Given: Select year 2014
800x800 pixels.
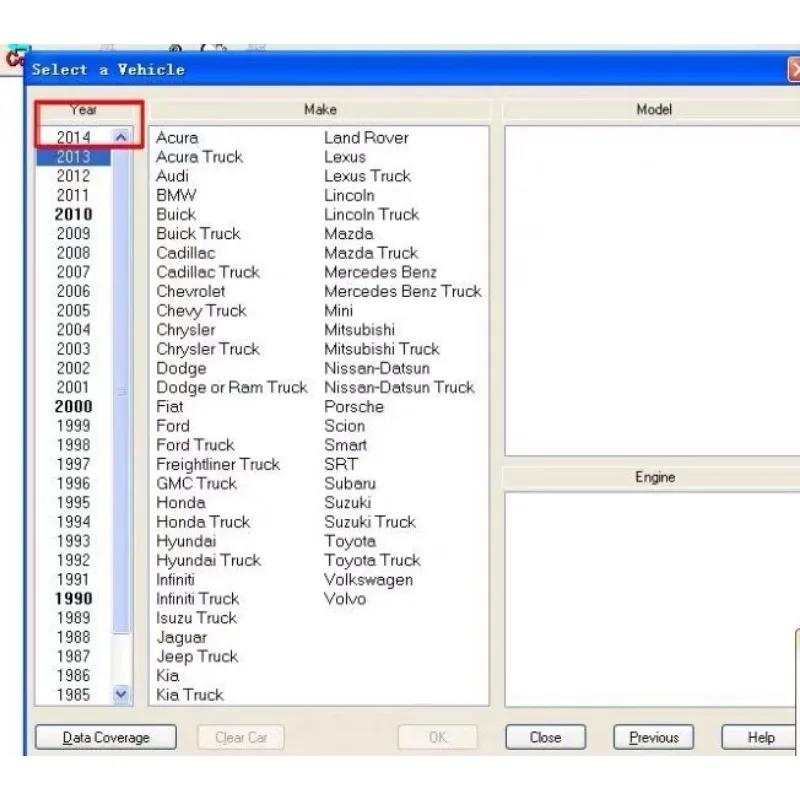Looking at the screenshot, I should (x=73, y=137).
